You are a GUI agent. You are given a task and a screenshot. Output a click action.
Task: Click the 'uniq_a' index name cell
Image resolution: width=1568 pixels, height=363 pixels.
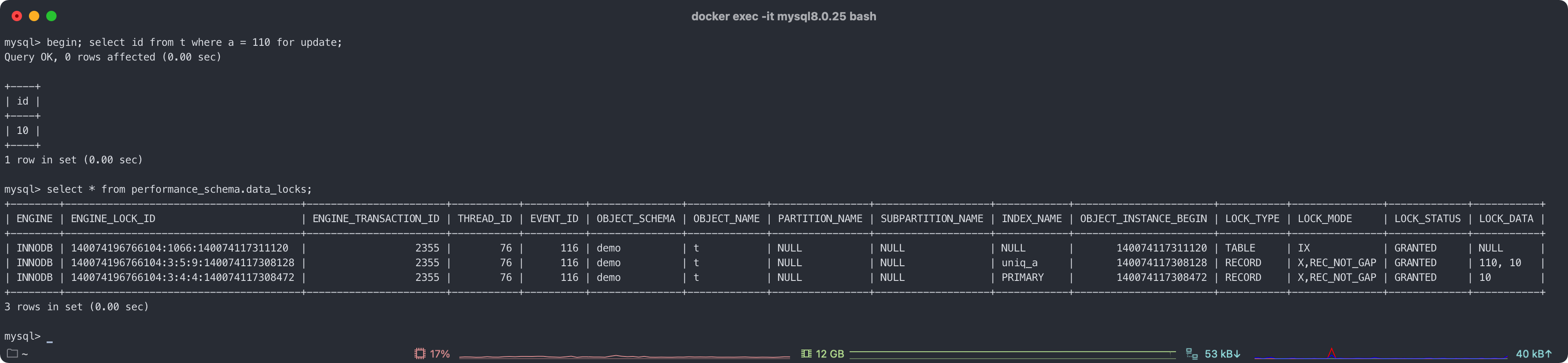pos(1020,262)
